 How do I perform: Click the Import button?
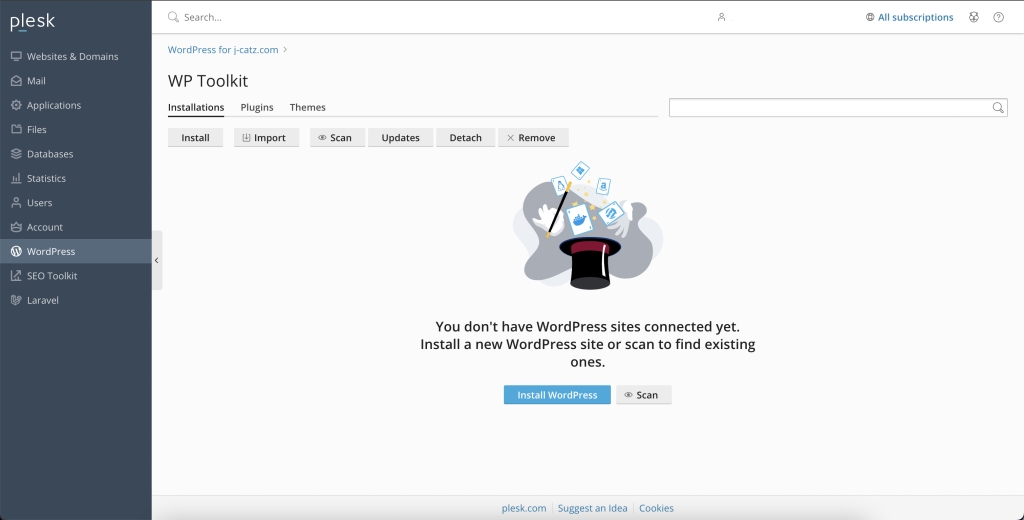[266, 138]
